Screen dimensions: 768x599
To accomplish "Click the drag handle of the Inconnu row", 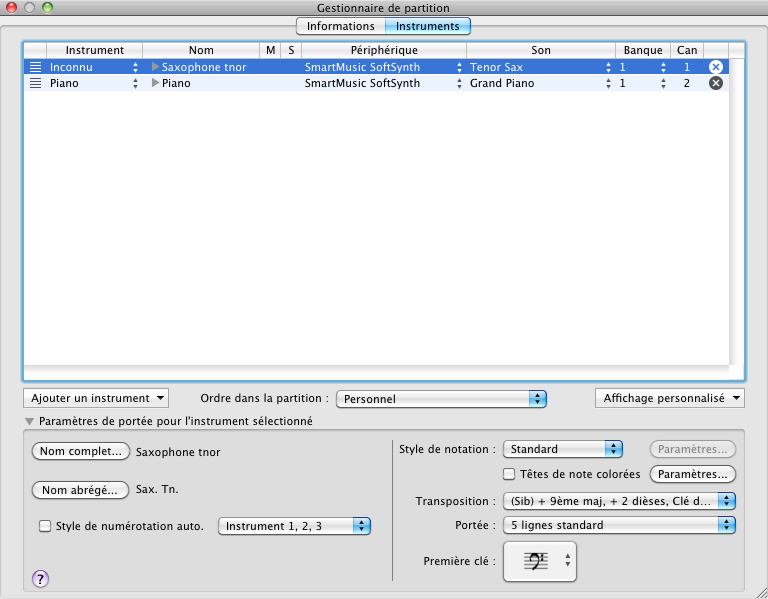I will pyautogui.click(x=36, y=67).
